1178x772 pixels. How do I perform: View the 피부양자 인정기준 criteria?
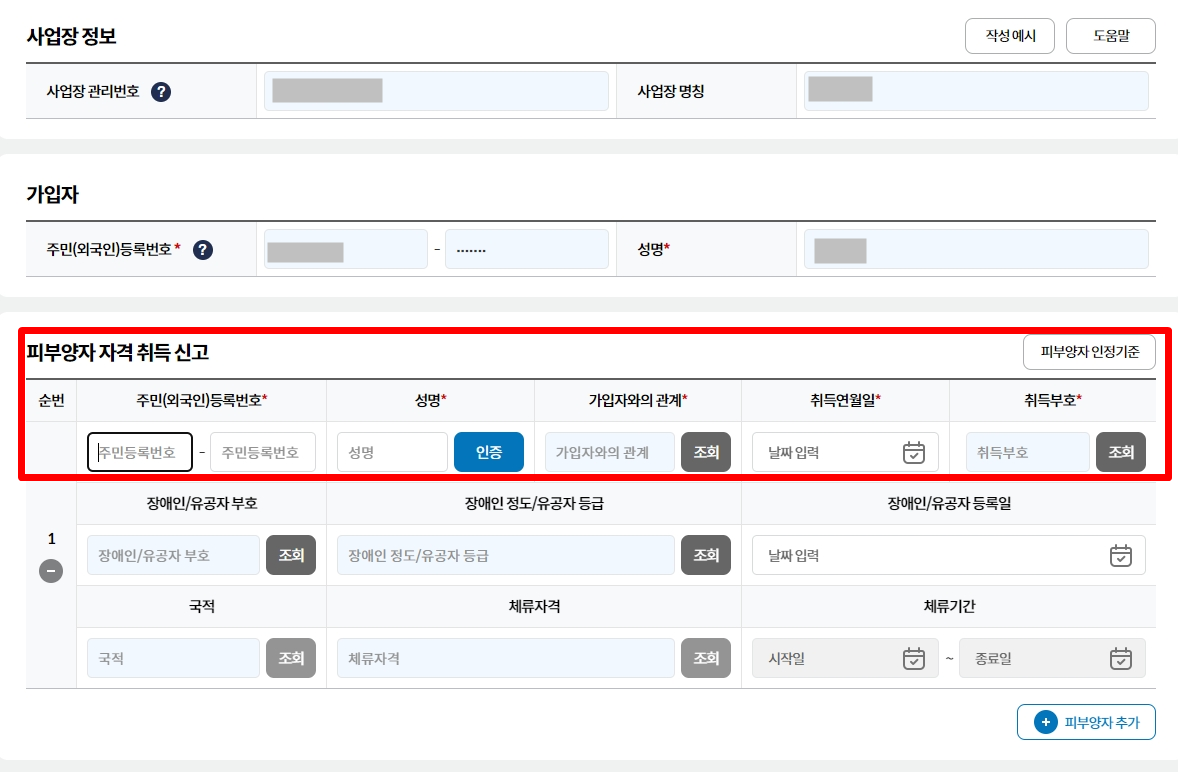[x=1088, y=352]
